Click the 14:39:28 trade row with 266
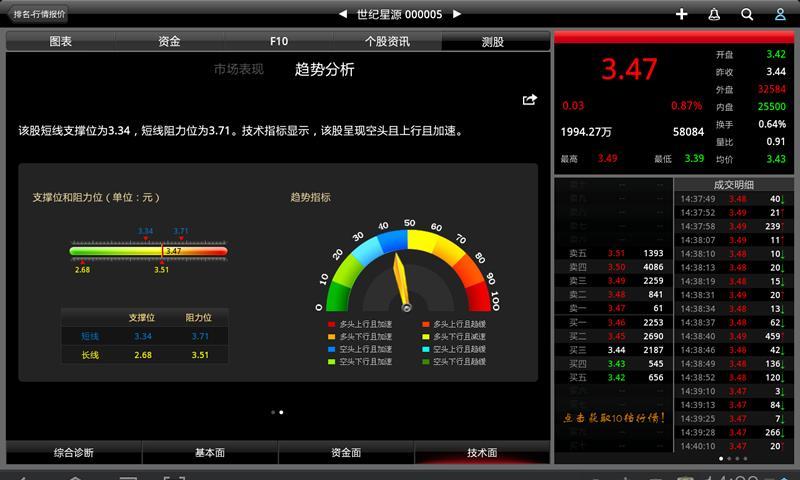The image size is (800, 480). coord(734,432)
